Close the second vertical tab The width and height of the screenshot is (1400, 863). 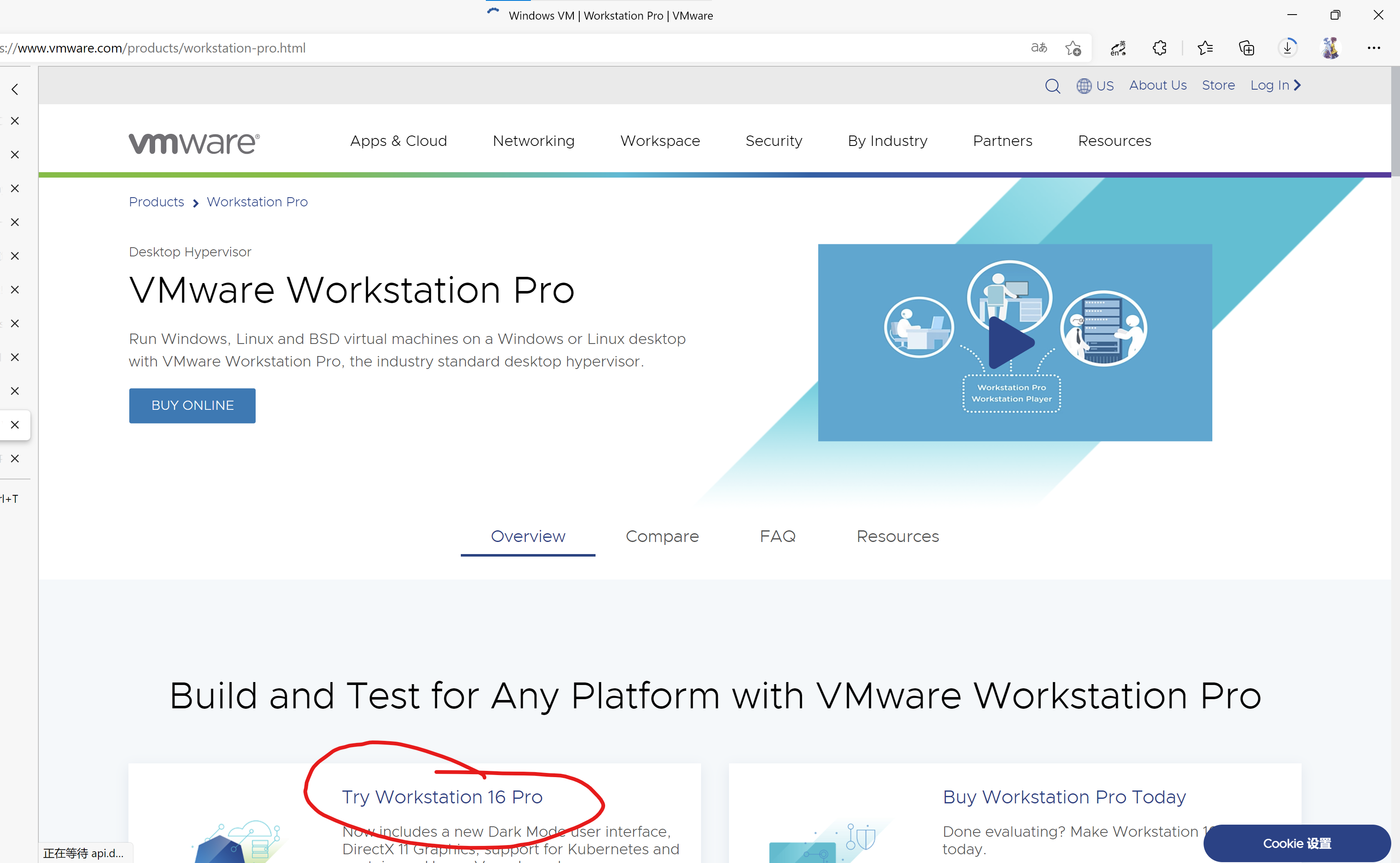pyautogui.click(x=15, y=155)
